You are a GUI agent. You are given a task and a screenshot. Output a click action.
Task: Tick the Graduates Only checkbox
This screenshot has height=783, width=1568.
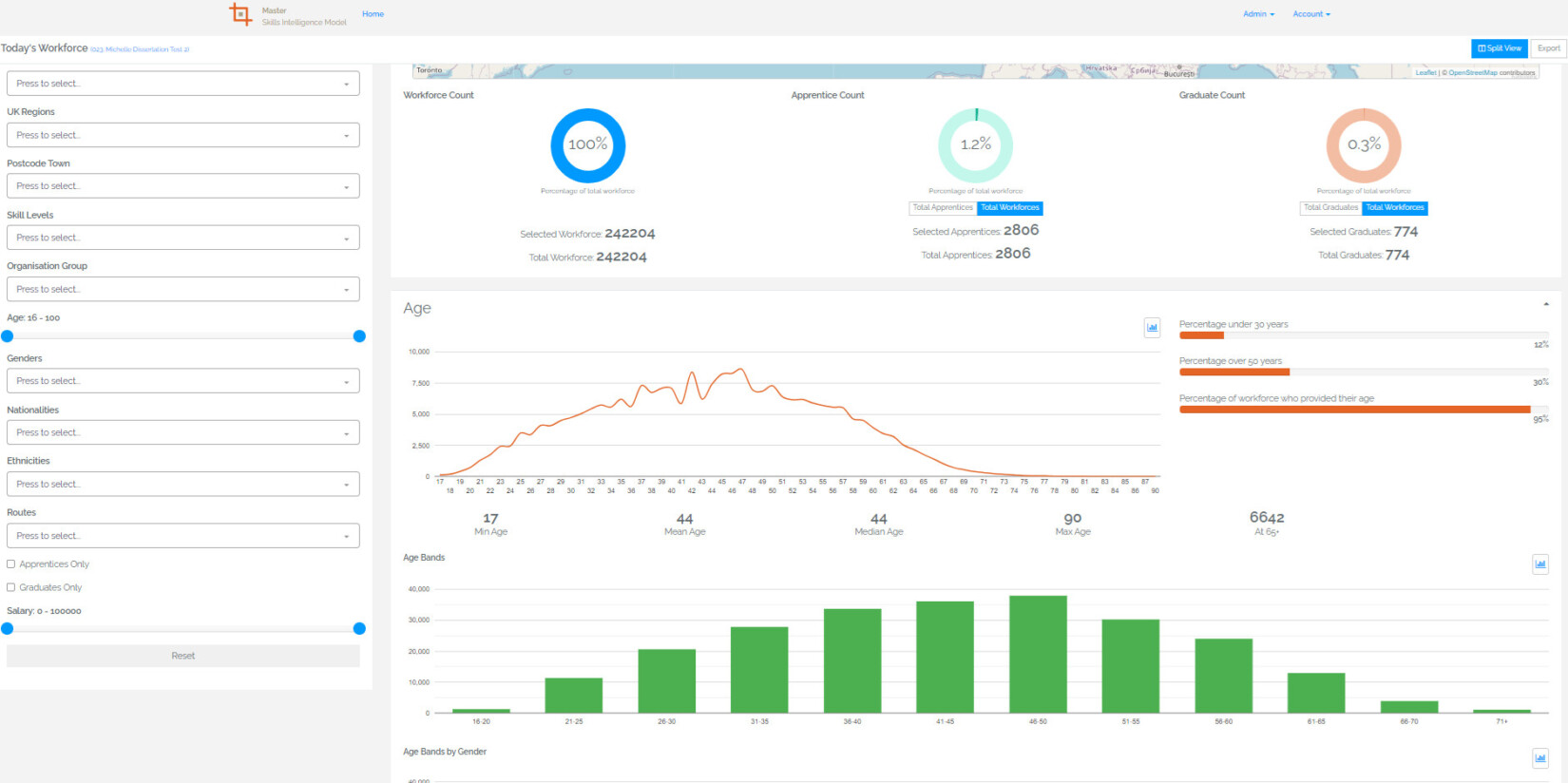pyautogui.click(x=11, y=587)
